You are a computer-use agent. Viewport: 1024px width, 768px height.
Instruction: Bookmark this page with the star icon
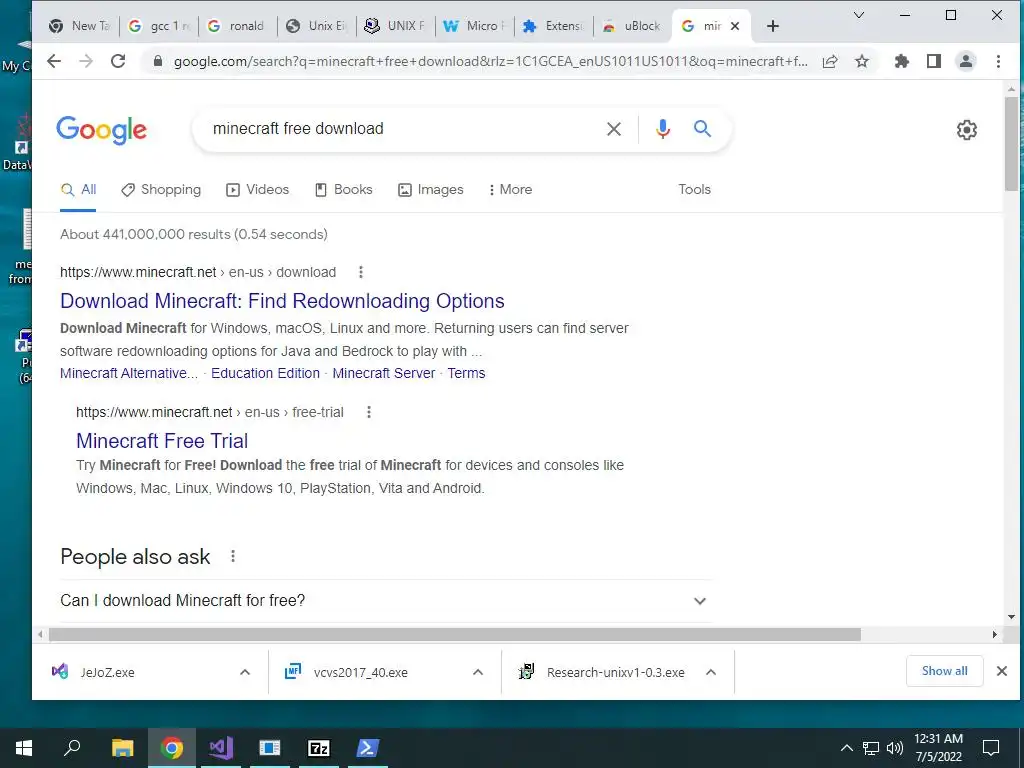coord(862,61)
